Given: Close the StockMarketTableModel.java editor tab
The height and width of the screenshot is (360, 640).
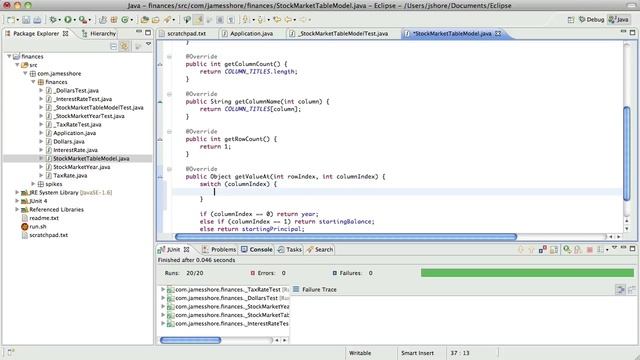Looking at the screenshot, I should [498, 33].
